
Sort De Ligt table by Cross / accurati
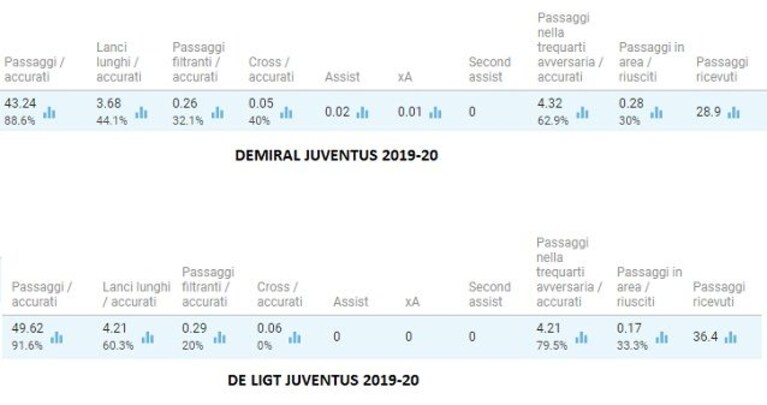(x=280, y=294)
